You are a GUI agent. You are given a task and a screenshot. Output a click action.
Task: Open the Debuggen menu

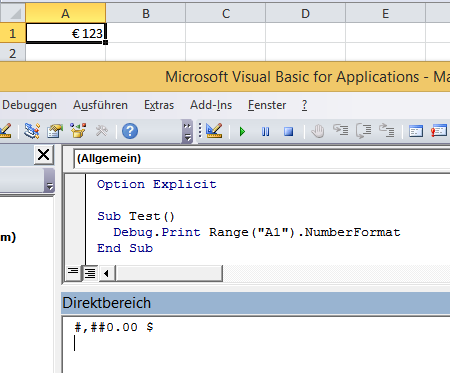29,105
